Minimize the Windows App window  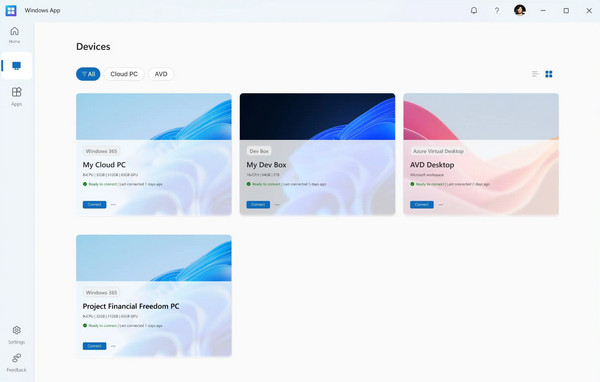[543, 11]
